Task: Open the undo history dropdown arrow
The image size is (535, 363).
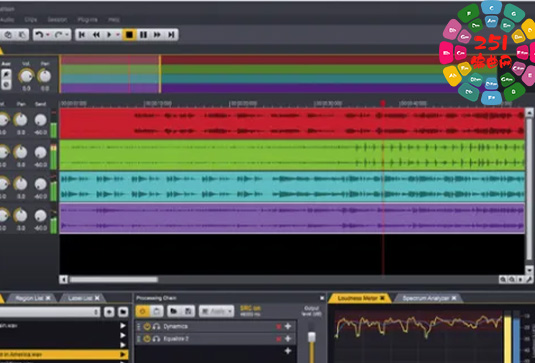Action: 48,35
